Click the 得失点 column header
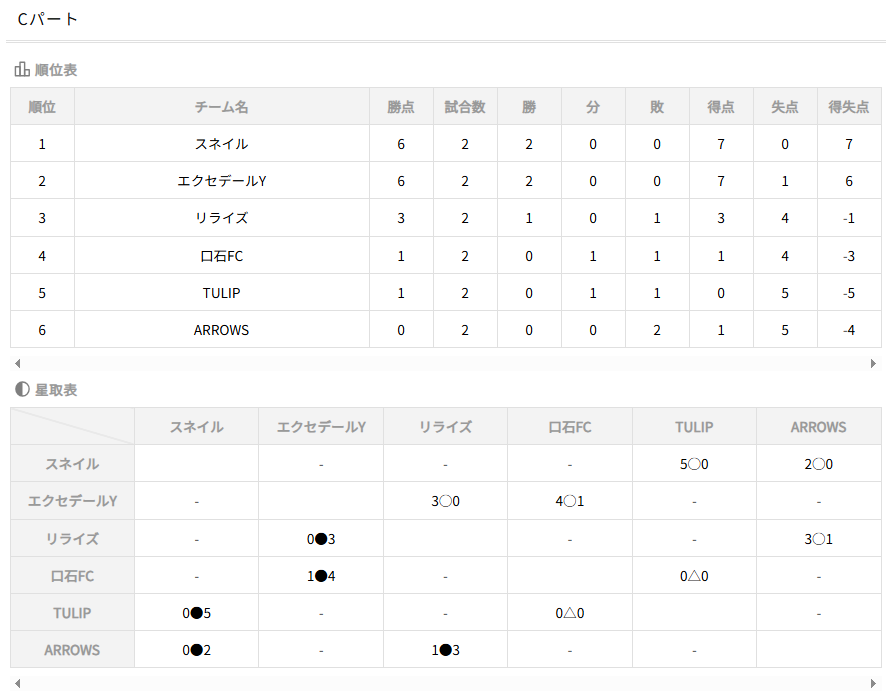This screenshot has width=893, height=699. tap(849, 107)
